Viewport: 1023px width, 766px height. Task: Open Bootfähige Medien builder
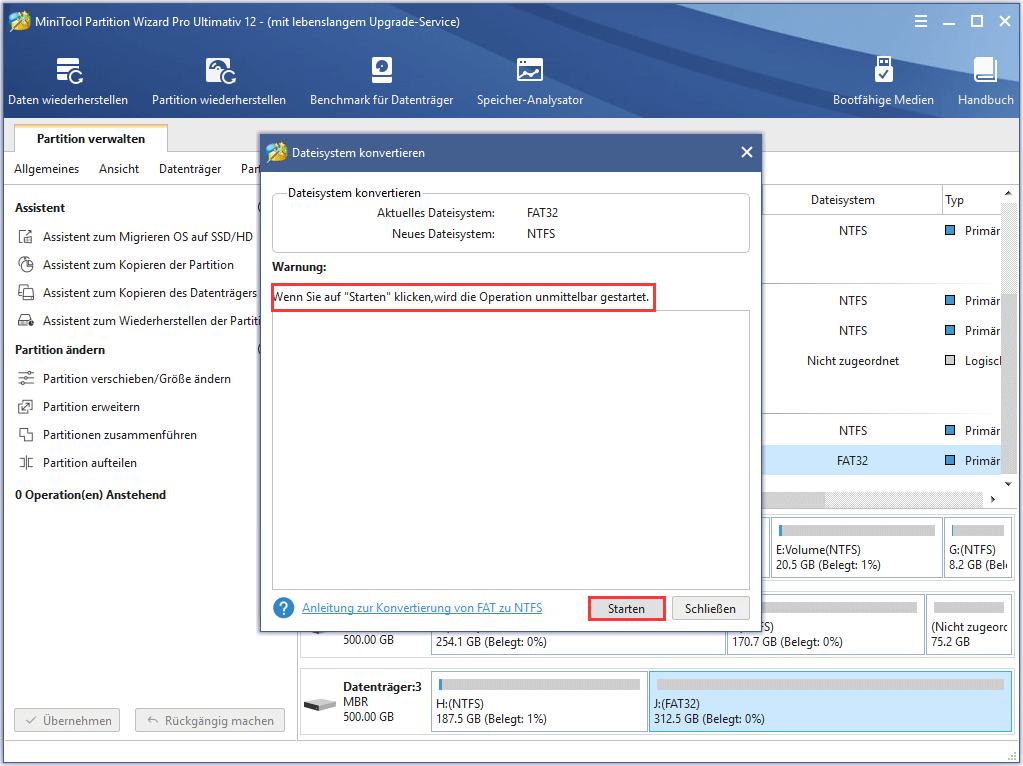pos(883,81)
